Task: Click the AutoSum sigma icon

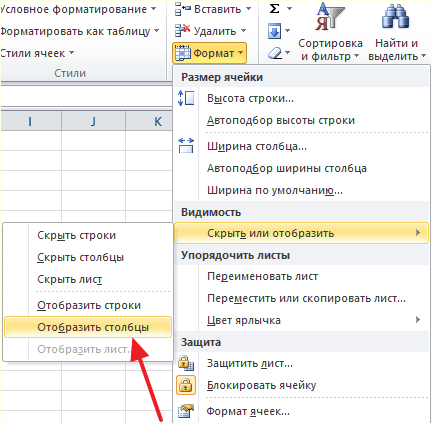Action: point(274,9)
